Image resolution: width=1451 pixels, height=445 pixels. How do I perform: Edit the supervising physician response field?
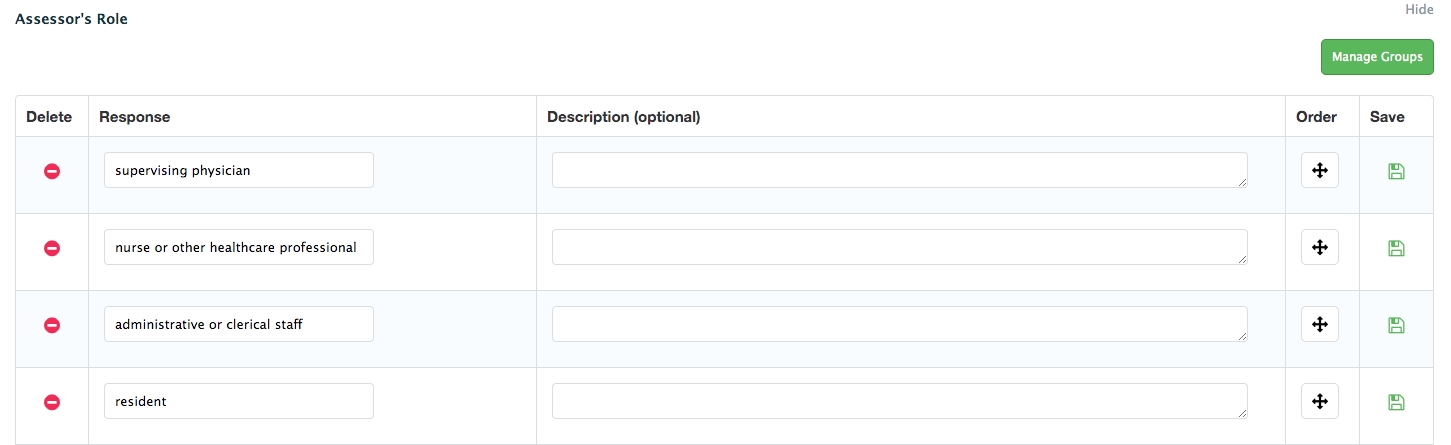click(x=238, y=170)
